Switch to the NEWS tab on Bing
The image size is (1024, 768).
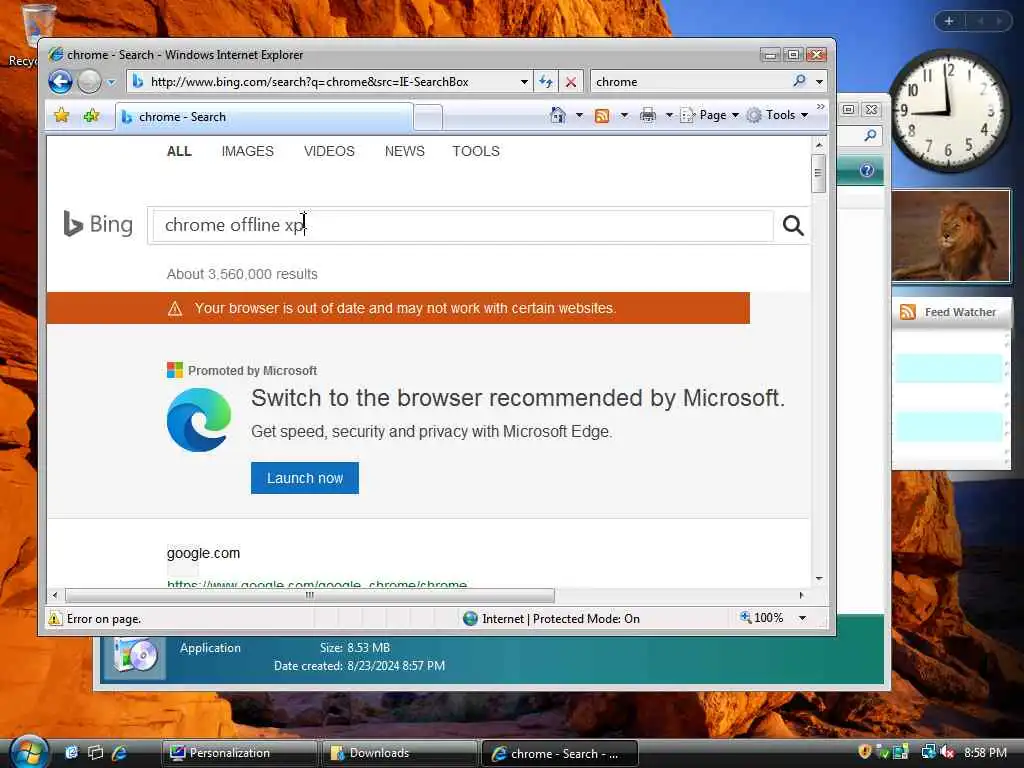404,152
